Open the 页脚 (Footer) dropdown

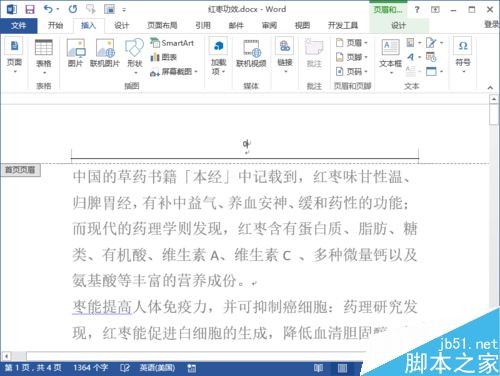352,57
